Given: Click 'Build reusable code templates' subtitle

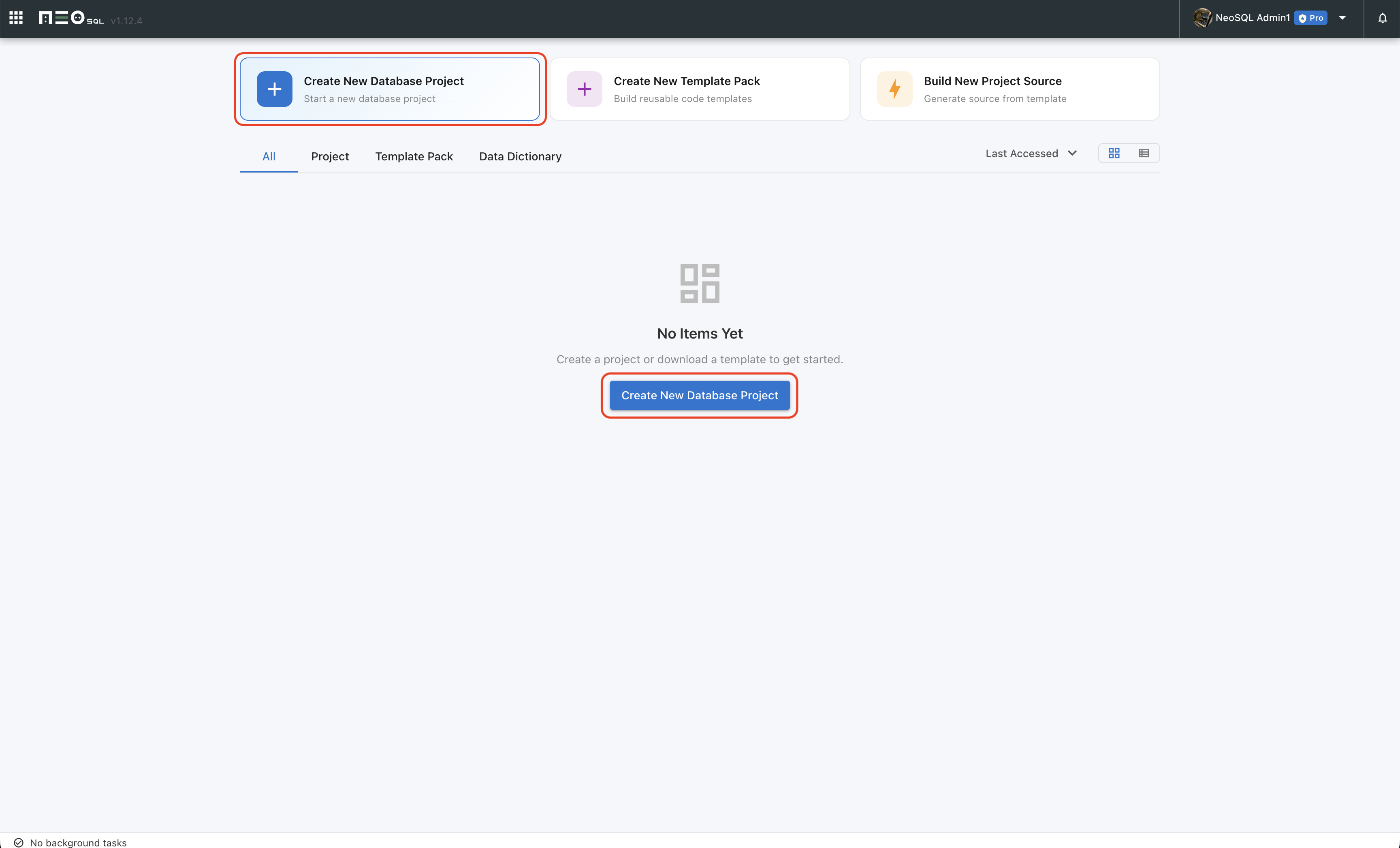Looking at the screenshot, I should click(x=683, y=99).
